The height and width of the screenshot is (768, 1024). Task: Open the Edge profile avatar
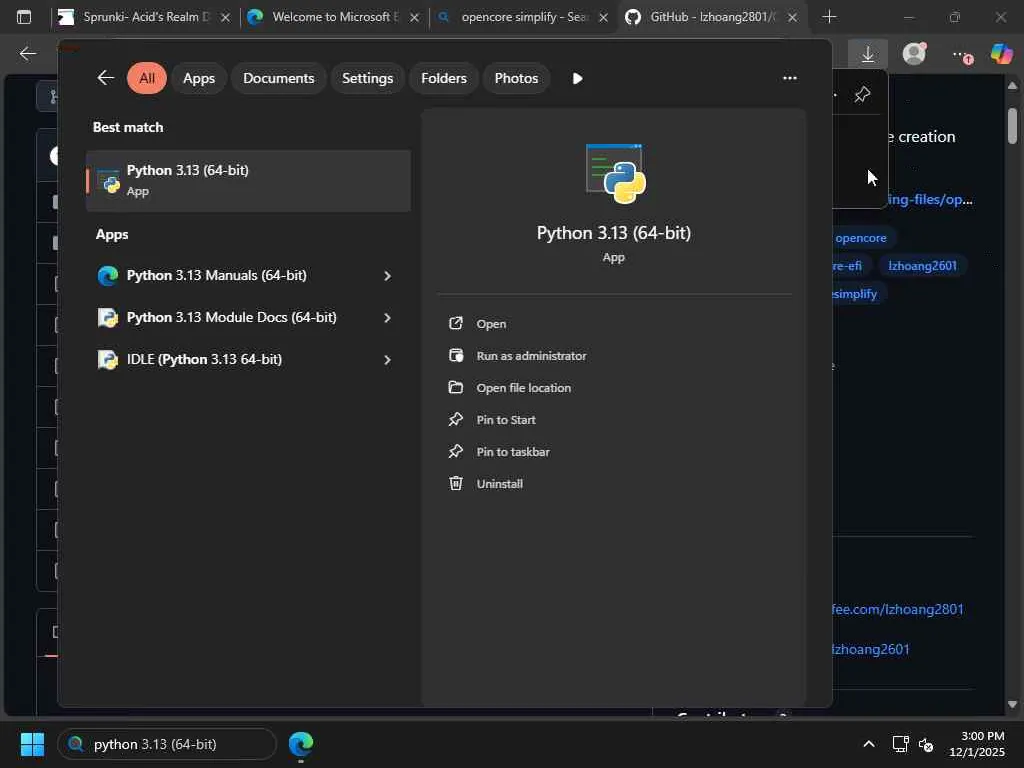[x=914, y=54]
